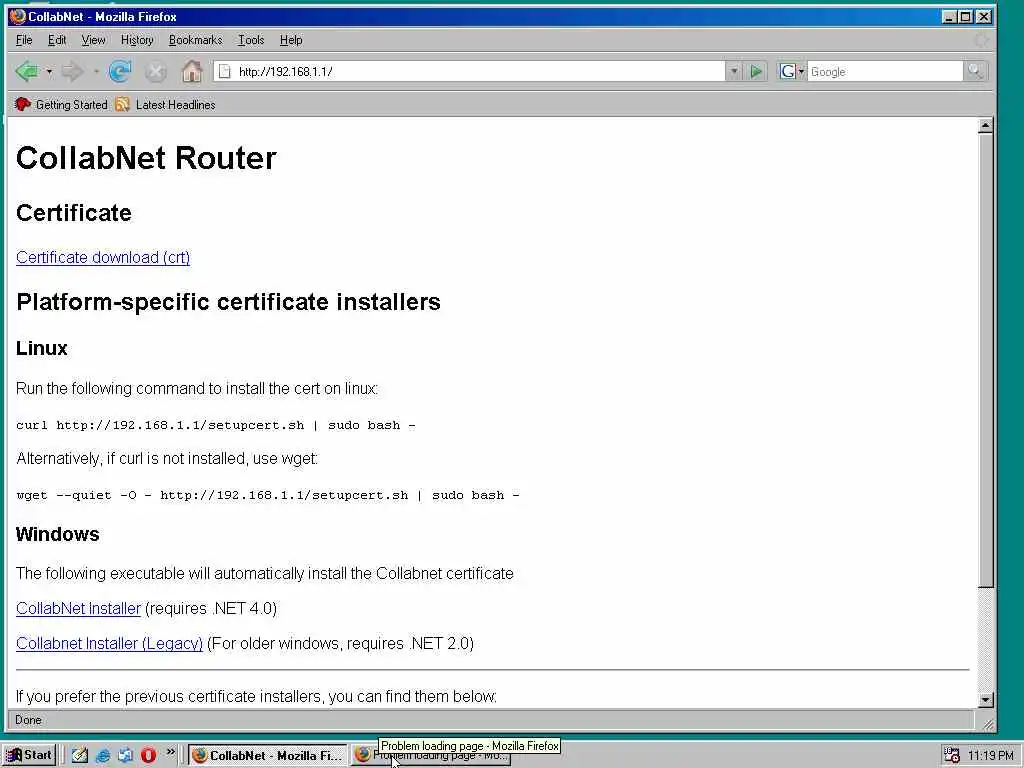Minimize the Firefox window
This screenshot has width=1024, height=768.
(x=950, y=17)
